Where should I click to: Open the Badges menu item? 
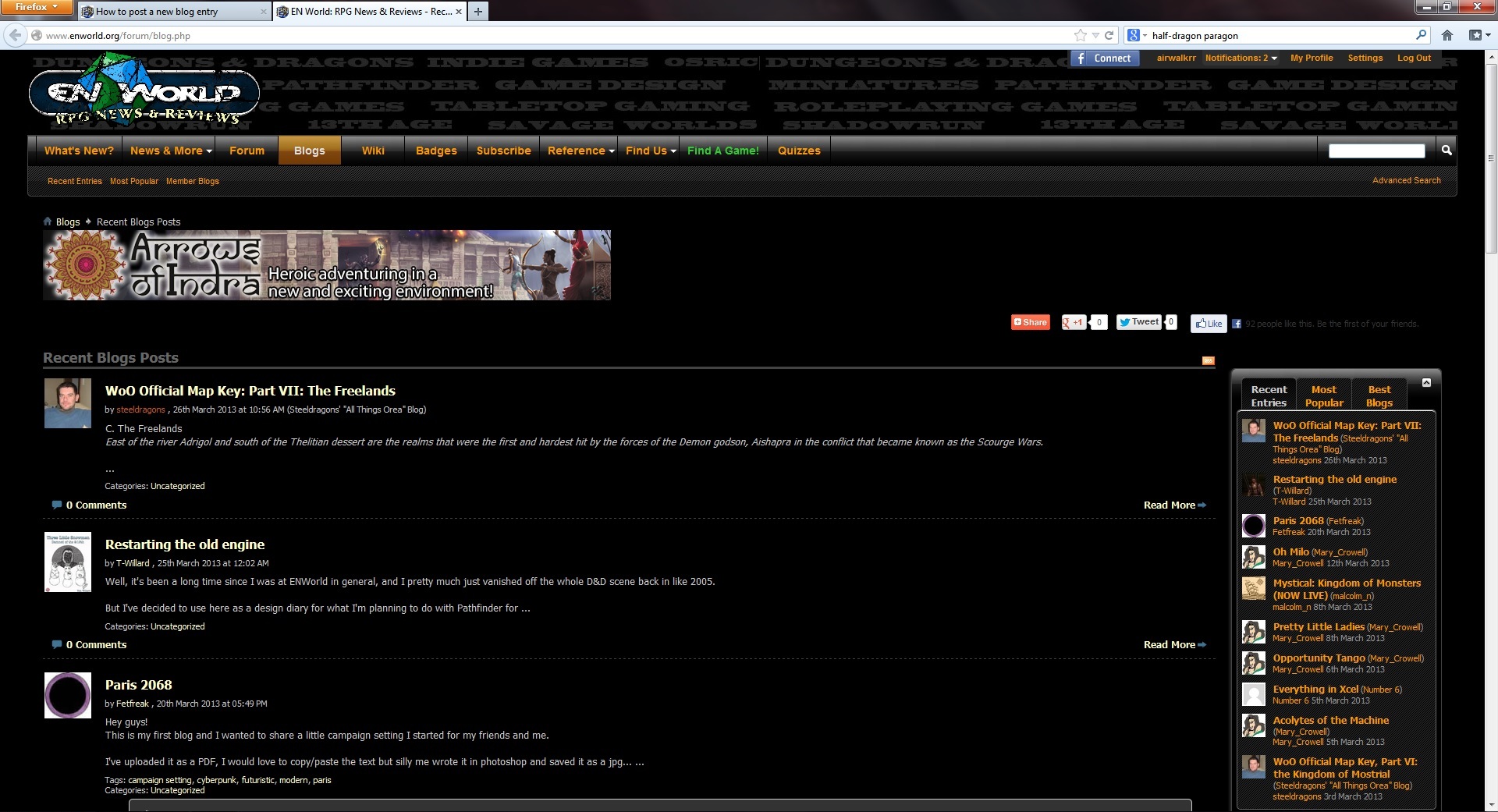point(436,151)
